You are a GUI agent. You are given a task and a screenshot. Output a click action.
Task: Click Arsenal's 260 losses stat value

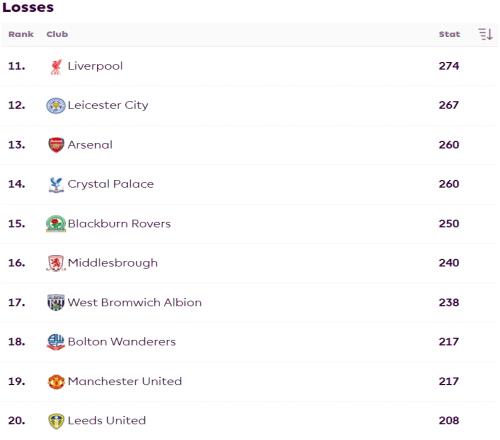click(x=449, y=145)
